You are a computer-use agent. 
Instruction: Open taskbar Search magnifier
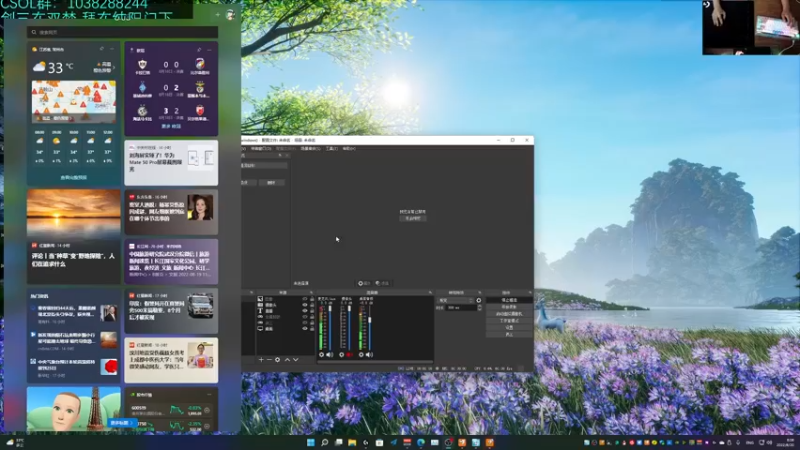click(324, 442)
